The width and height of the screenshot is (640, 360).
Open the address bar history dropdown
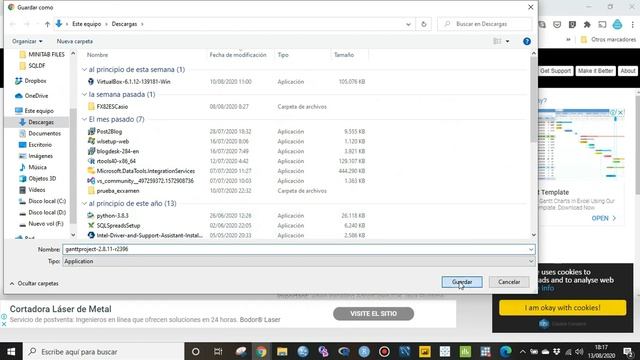coord(408,24)
